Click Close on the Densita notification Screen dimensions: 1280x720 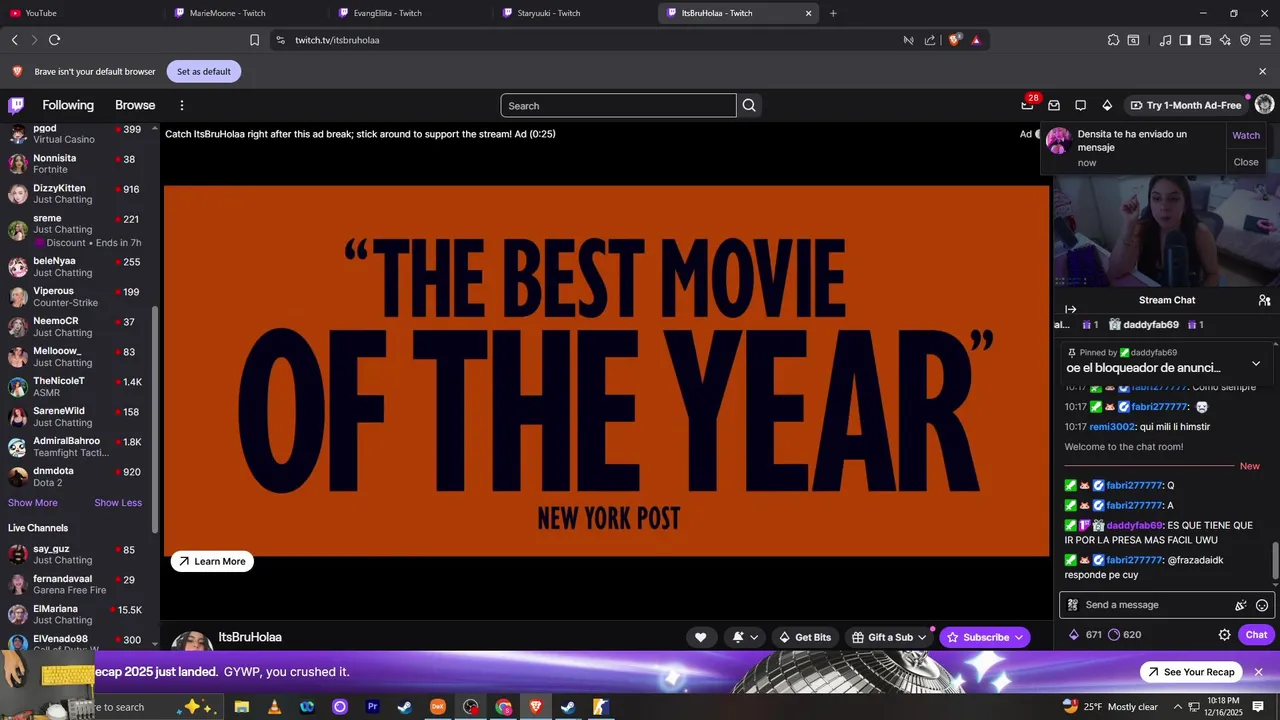[1246, 162]
